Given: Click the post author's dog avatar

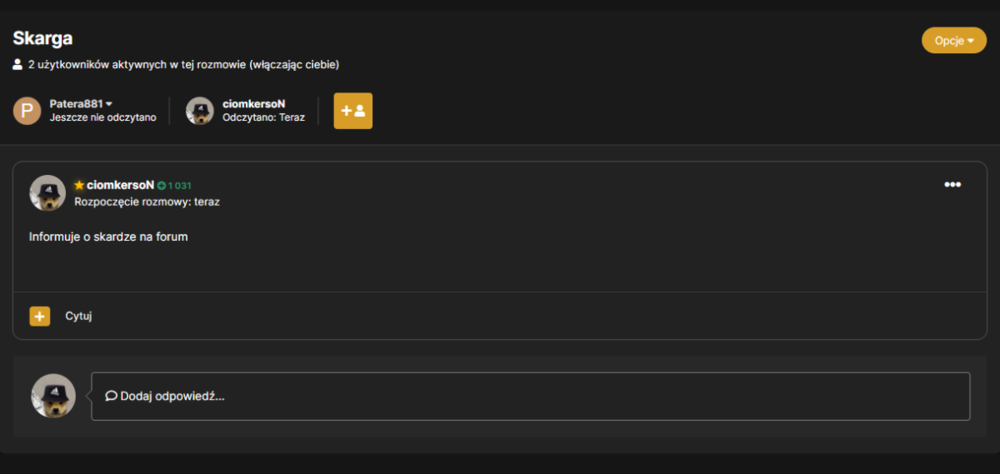Looking at the screenshot, I should click(x=48, y=193).
